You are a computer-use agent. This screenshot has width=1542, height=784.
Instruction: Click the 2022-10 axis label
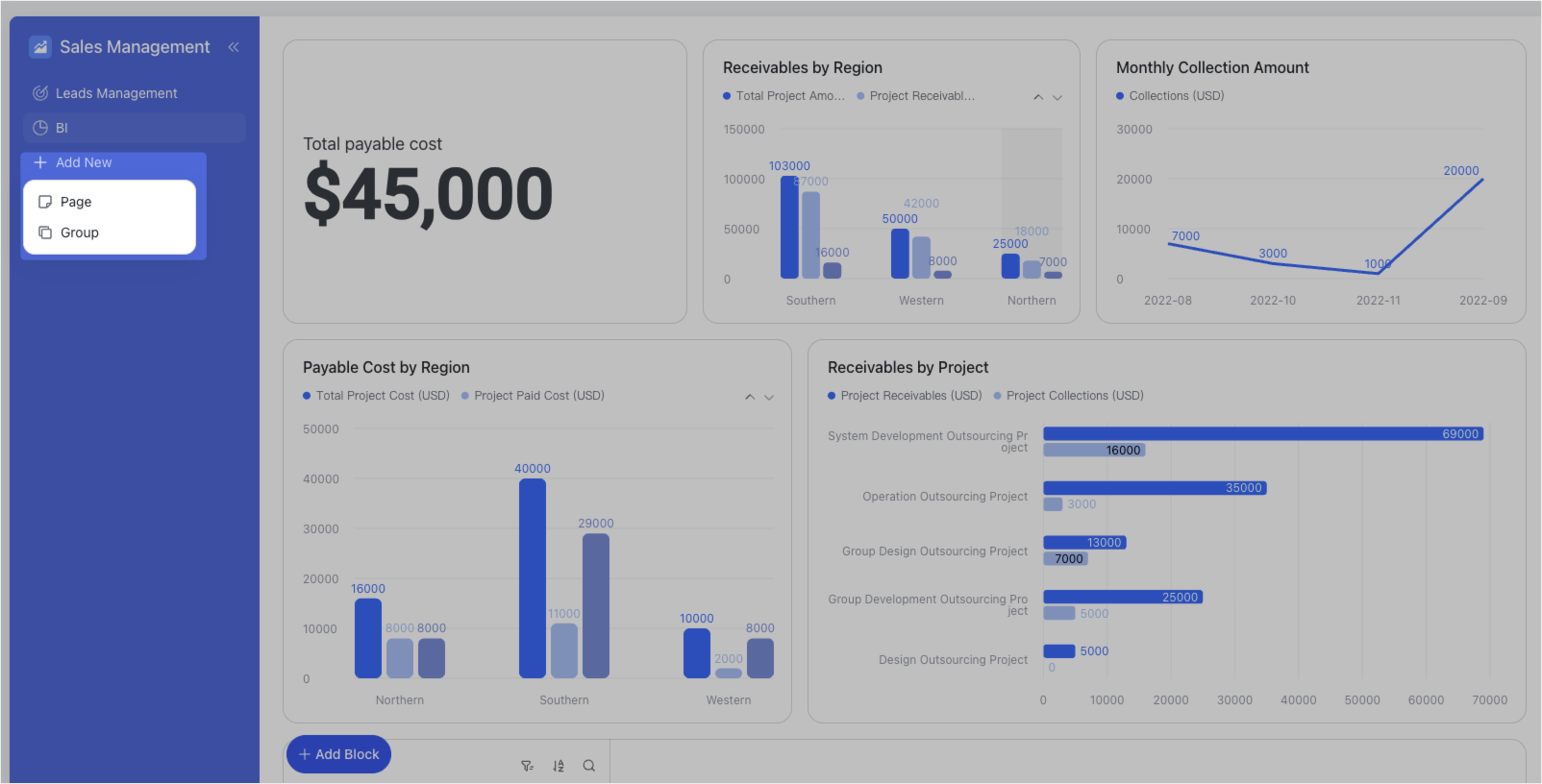[1273, 301]
